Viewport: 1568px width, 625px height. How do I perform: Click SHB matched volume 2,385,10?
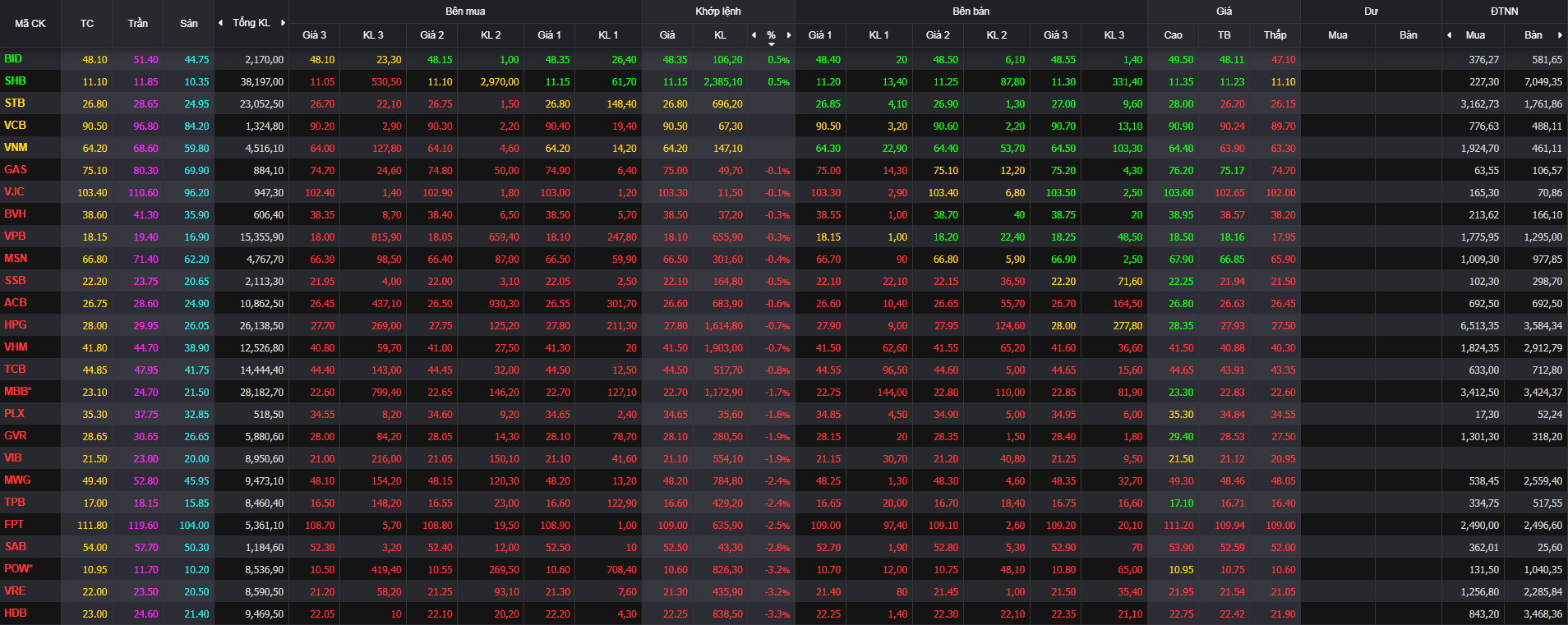point(723,82)
